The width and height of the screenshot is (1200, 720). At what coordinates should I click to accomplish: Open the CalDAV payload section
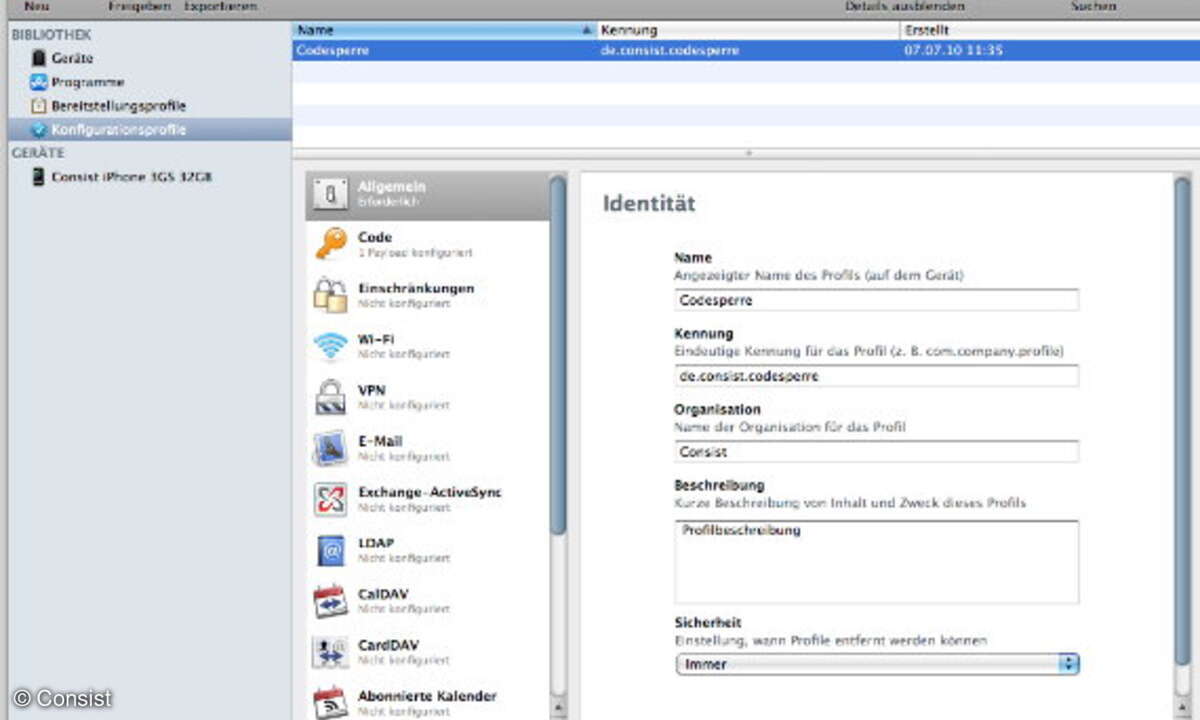(427, 601)
